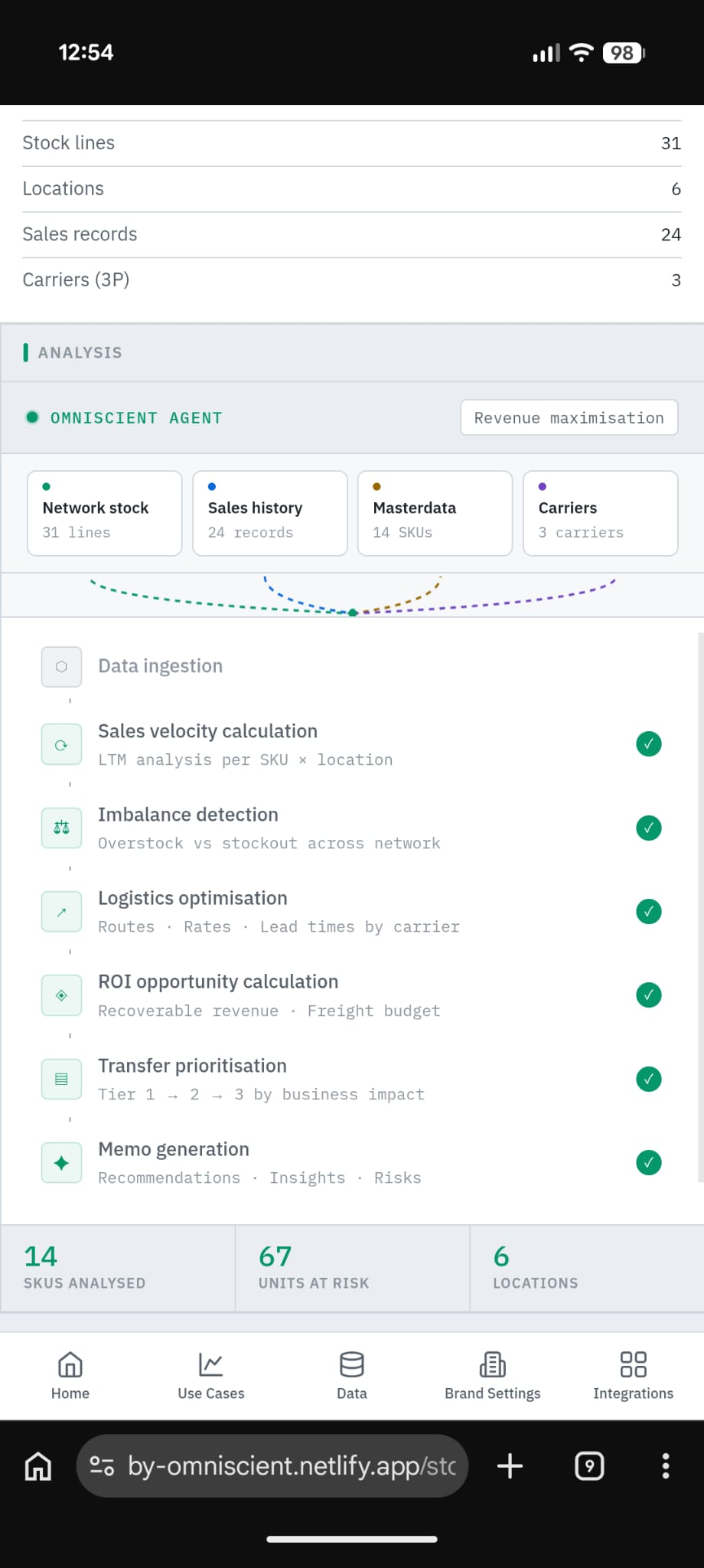Go to the Integrations tab
This screenshot has height=1568, width=704.
click(633, 1376)
